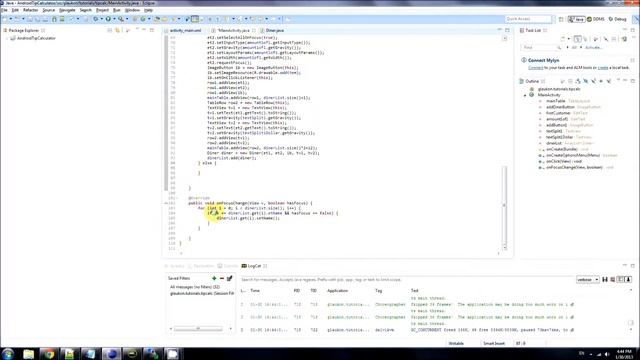
Task: Click the New file toolbar icon
Action: click(5, 19)
